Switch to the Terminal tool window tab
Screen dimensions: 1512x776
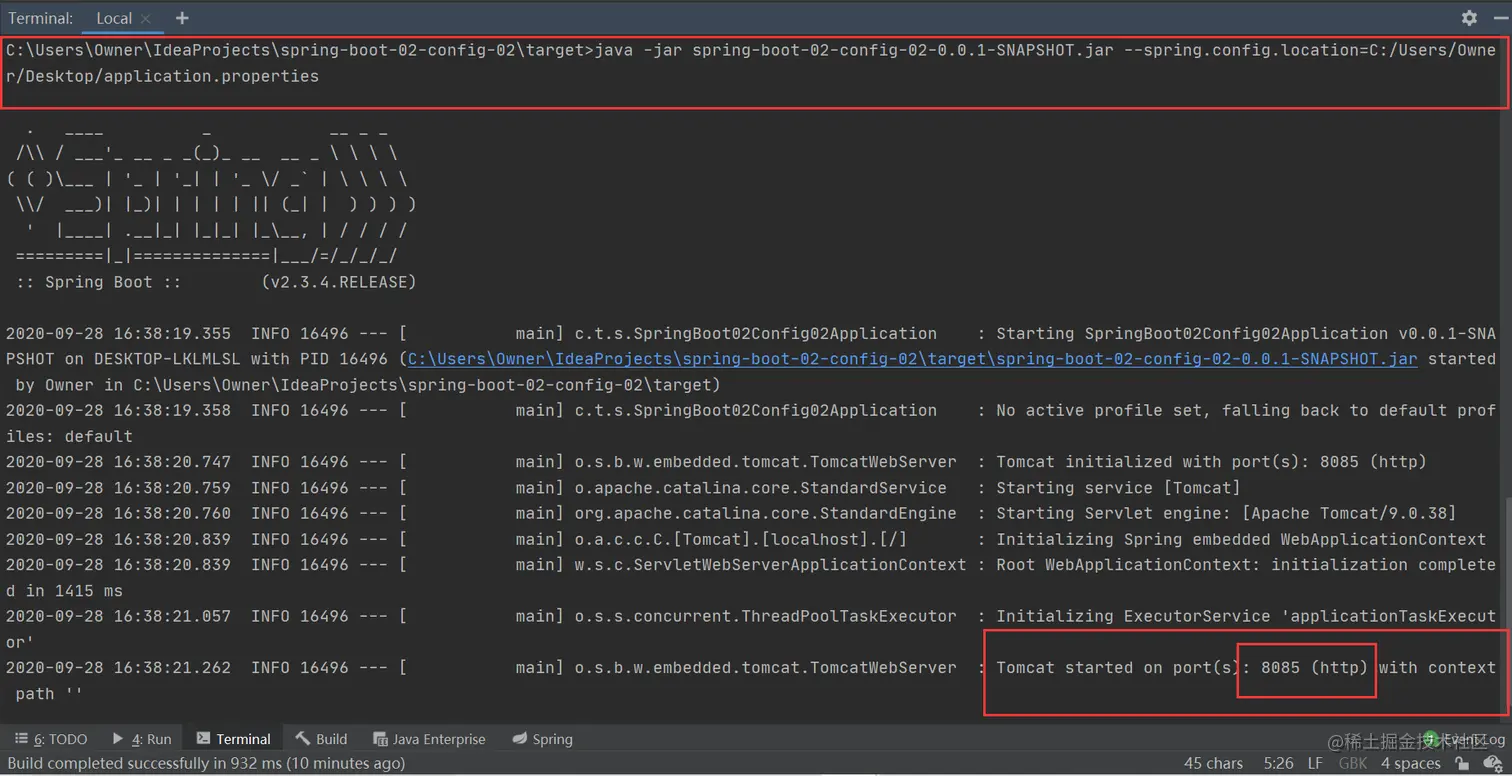pyautogui.click(x=233, y=739)
